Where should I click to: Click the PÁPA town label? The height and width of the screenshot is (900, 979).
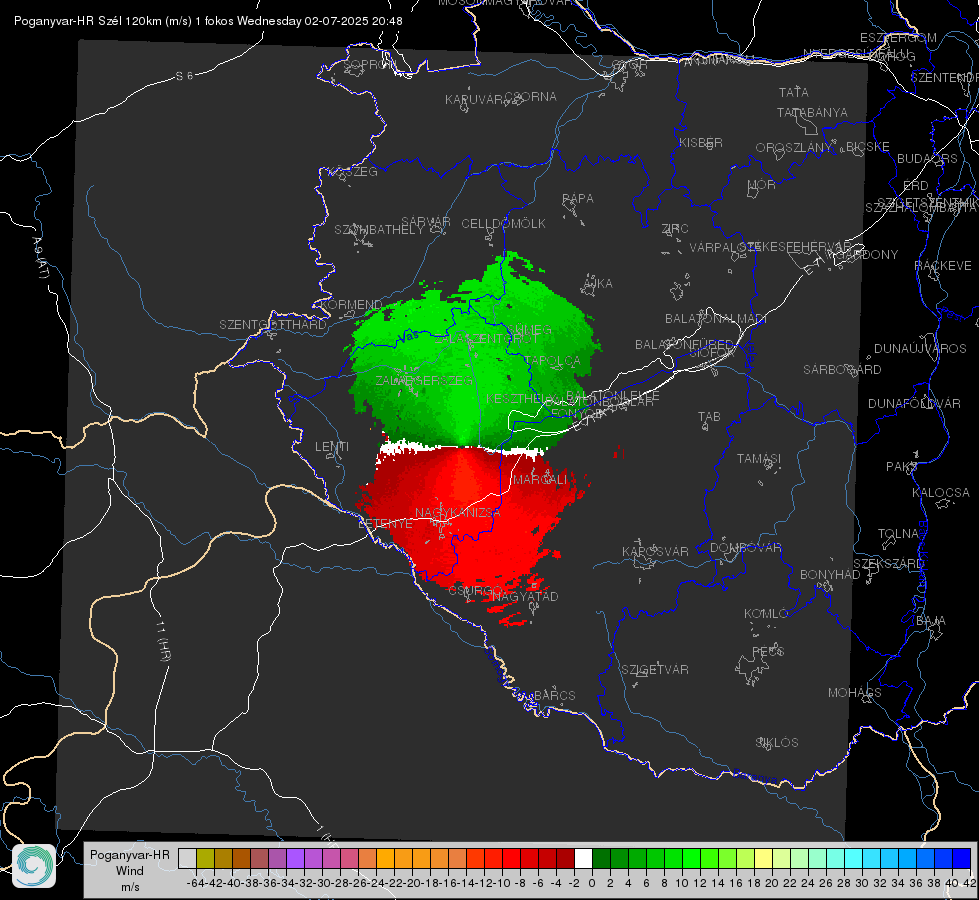click(578, 199)
